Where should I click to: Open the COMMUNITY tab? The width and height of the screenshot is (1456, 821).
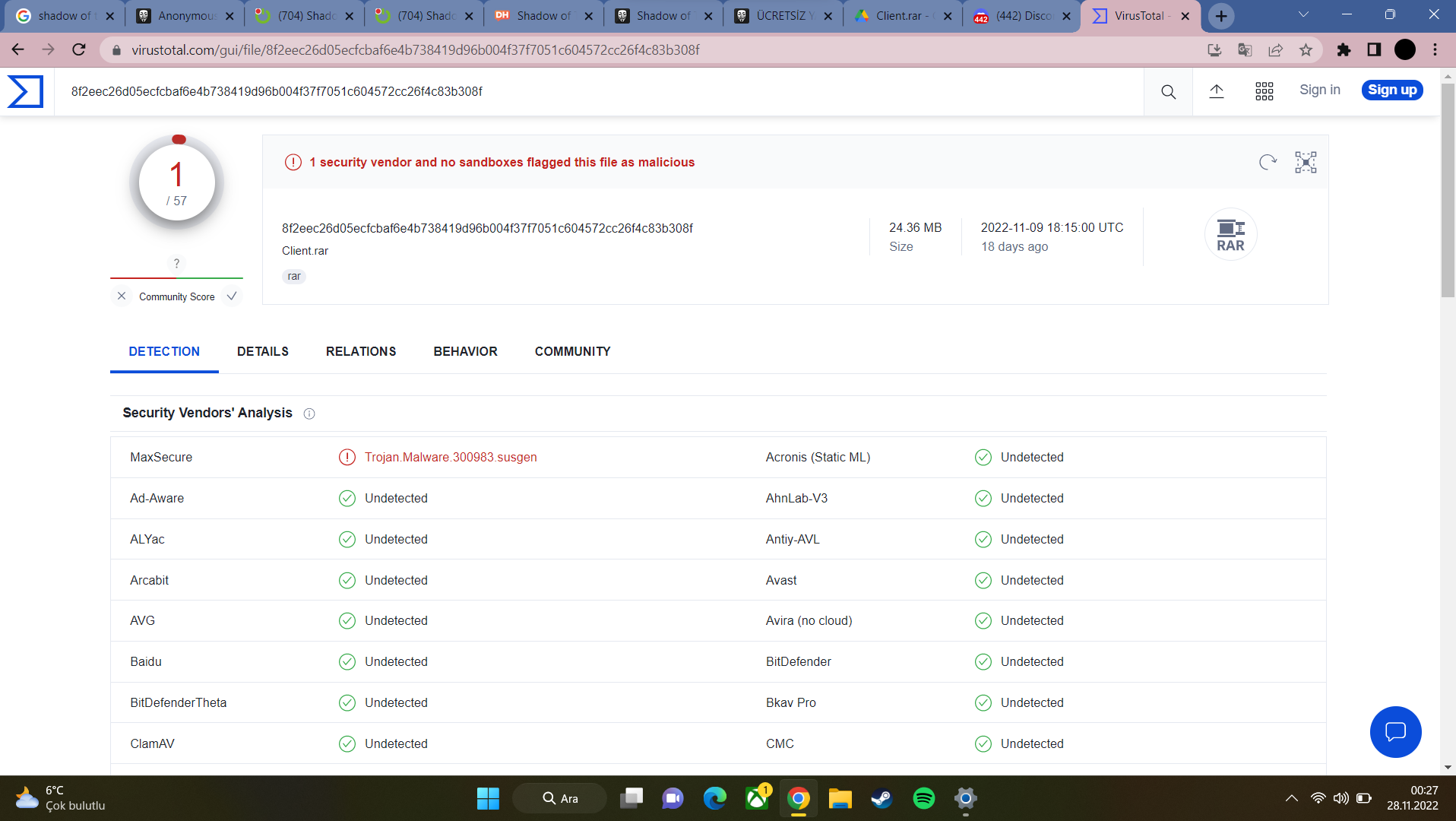(573, 351)
